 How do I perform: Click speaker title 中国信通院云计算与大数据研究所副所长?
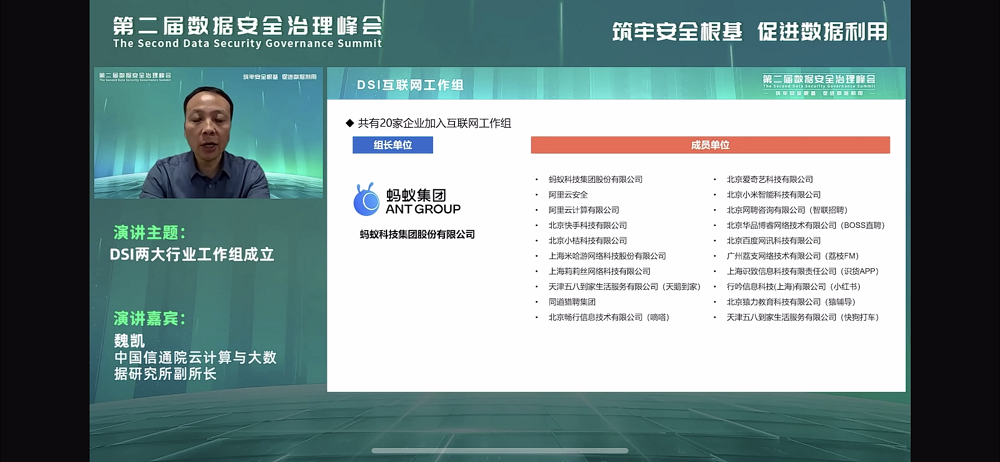click(195, 366)
